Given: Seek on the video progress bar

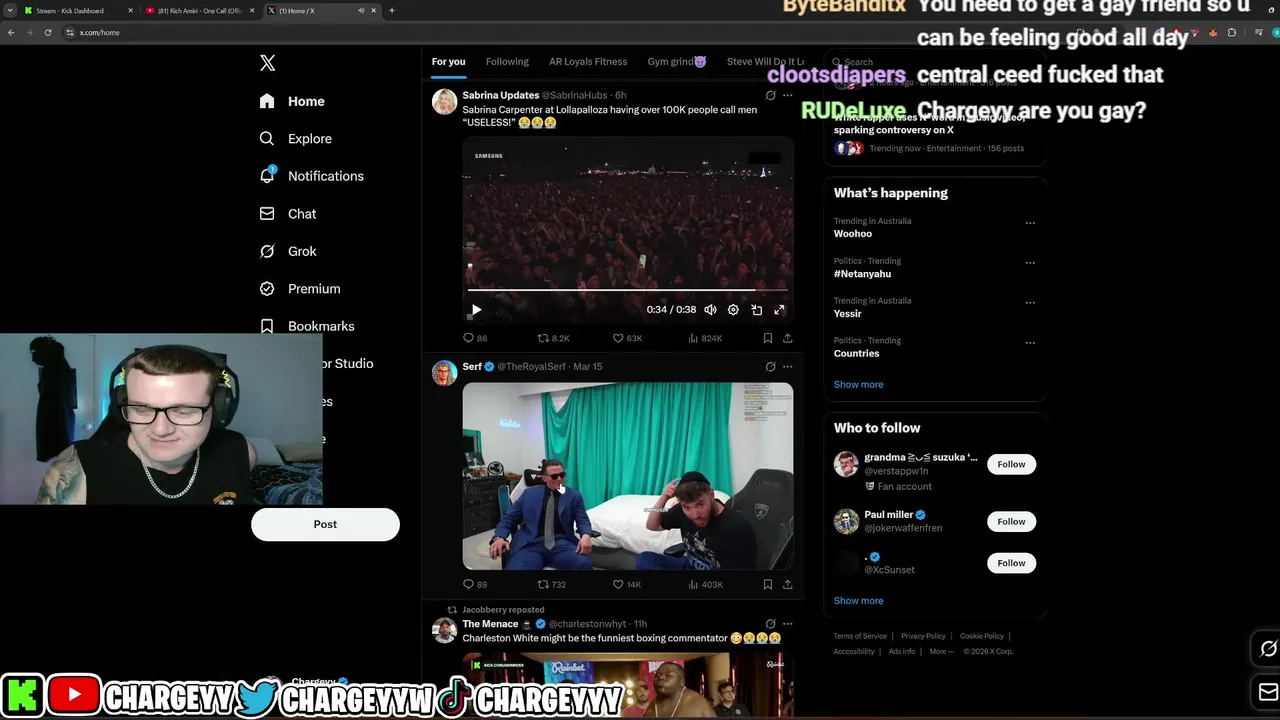Looking at the screenshot, I should (x=627, y=290).
